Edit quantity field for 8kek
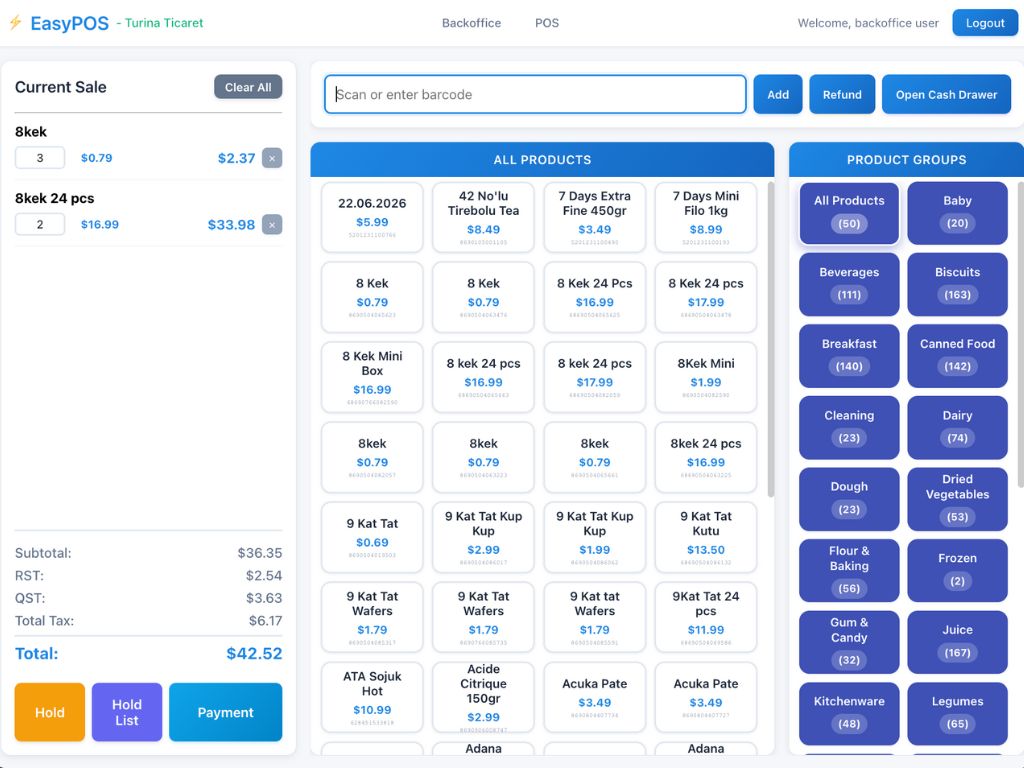This screenshot has width=1024, height=768. (x=40, y=158)
